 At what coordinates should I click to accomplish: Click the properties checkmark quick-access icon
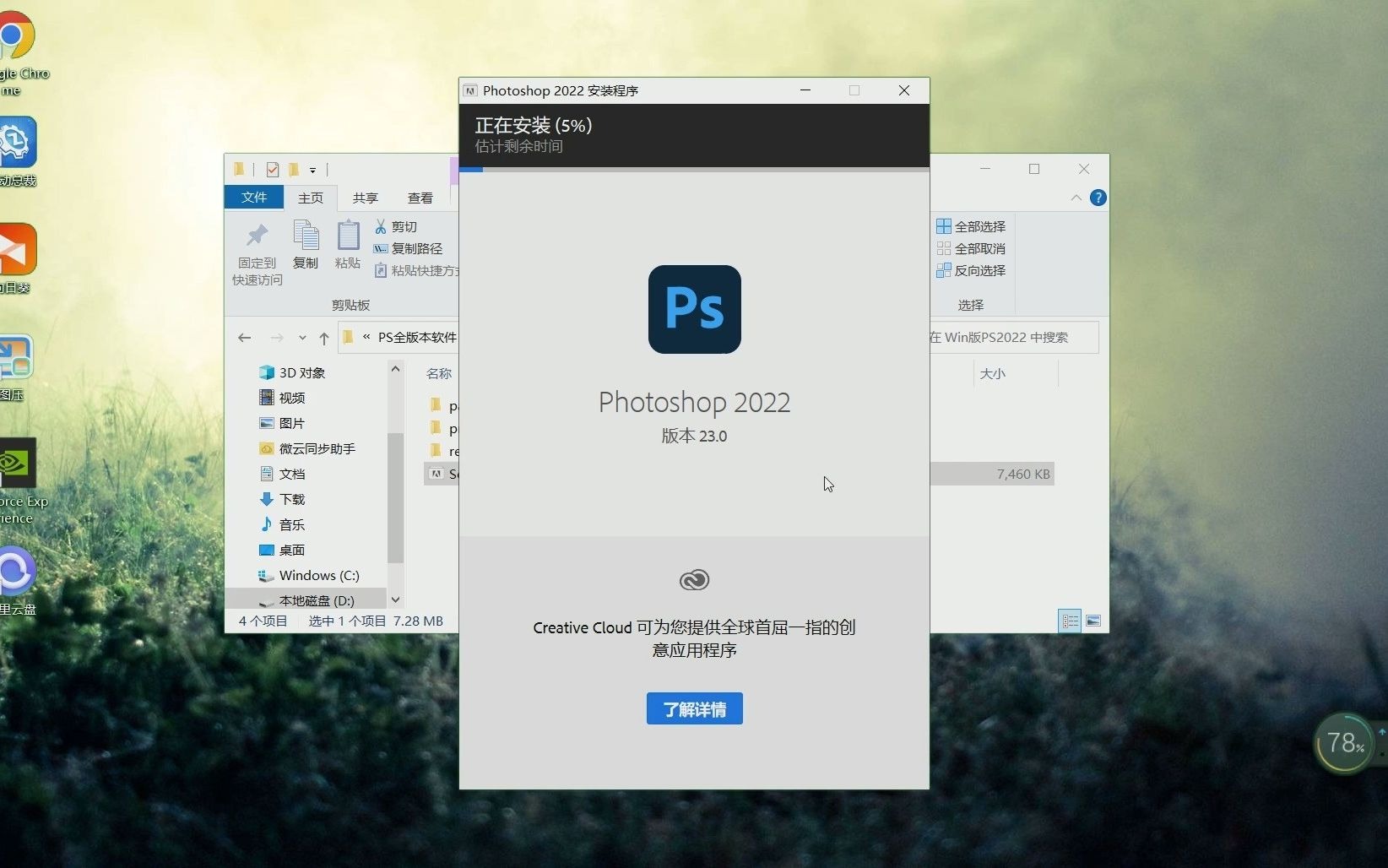272,170
